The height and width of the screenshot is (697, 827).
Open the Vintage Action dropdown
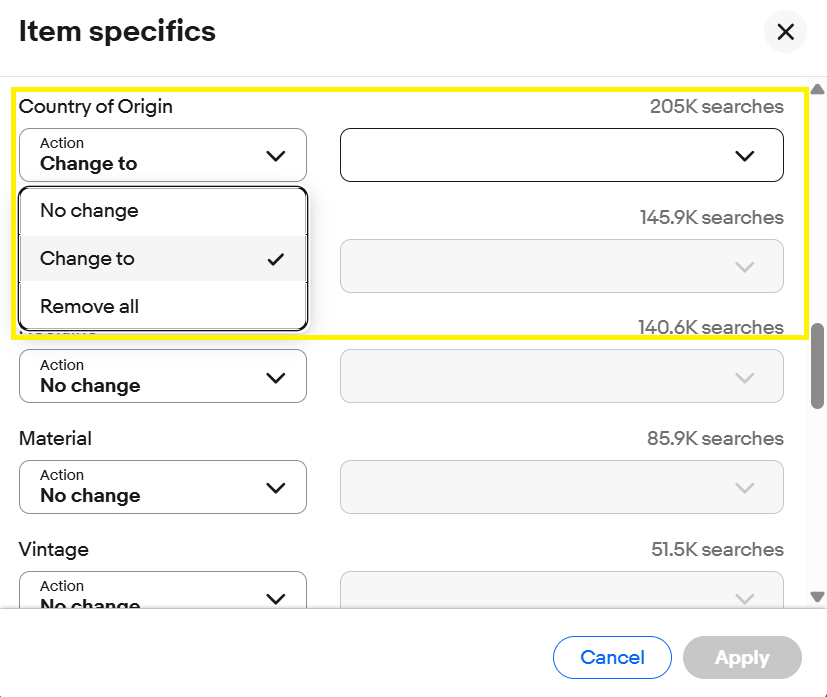tap(162, 596)
